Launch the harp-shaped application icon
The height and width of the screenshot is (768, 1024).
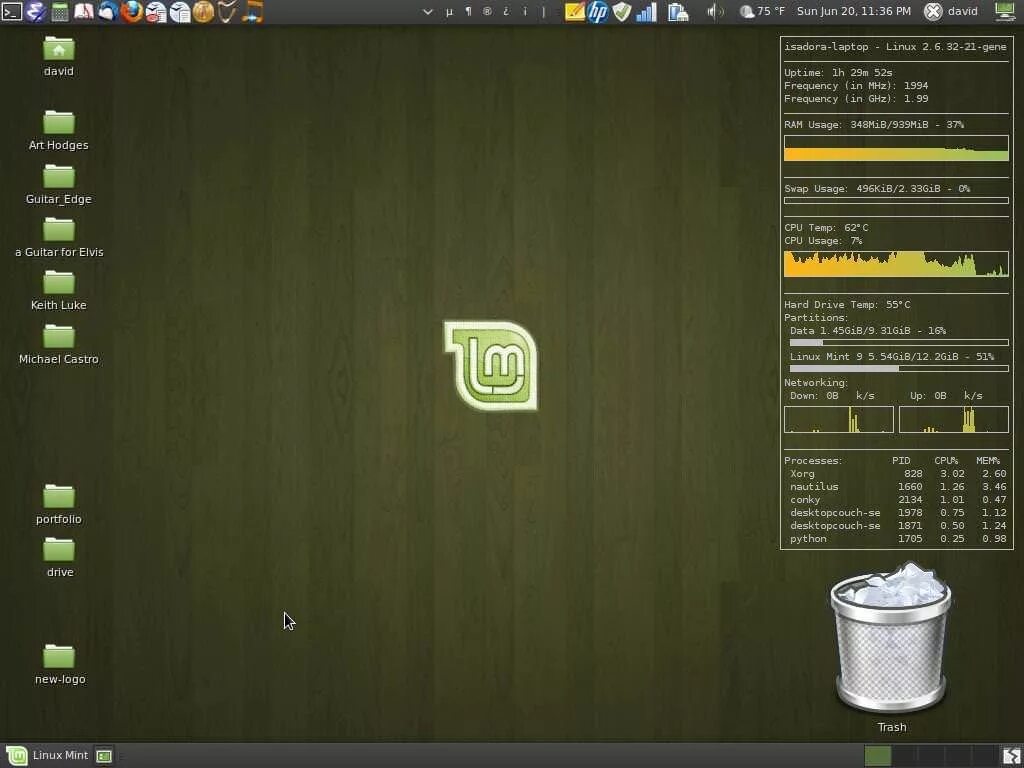click(x=227, y=11)
